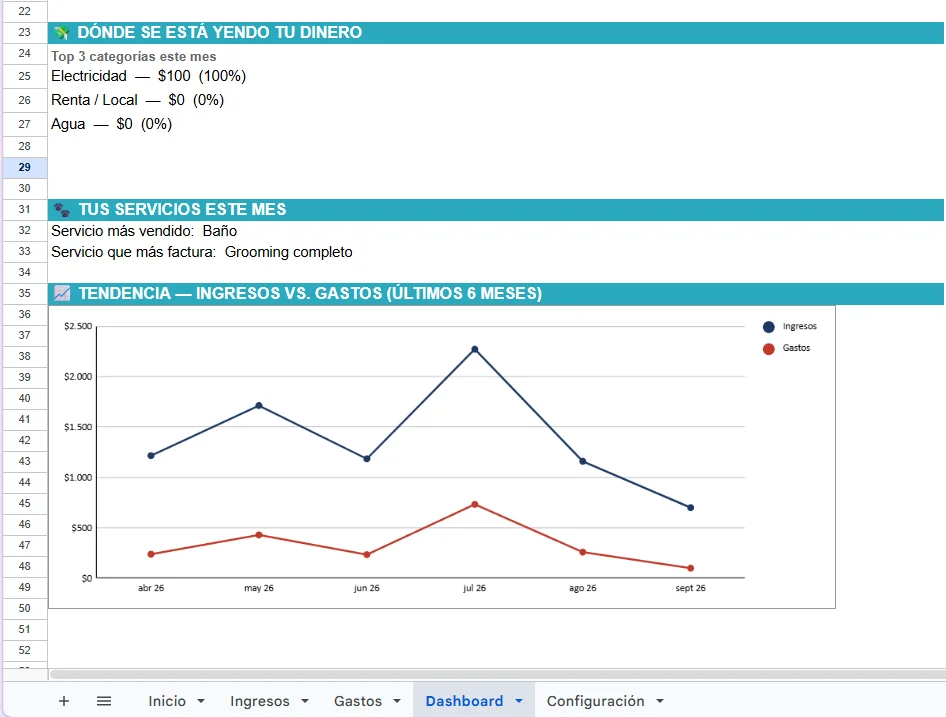Select row header 29

24,167
